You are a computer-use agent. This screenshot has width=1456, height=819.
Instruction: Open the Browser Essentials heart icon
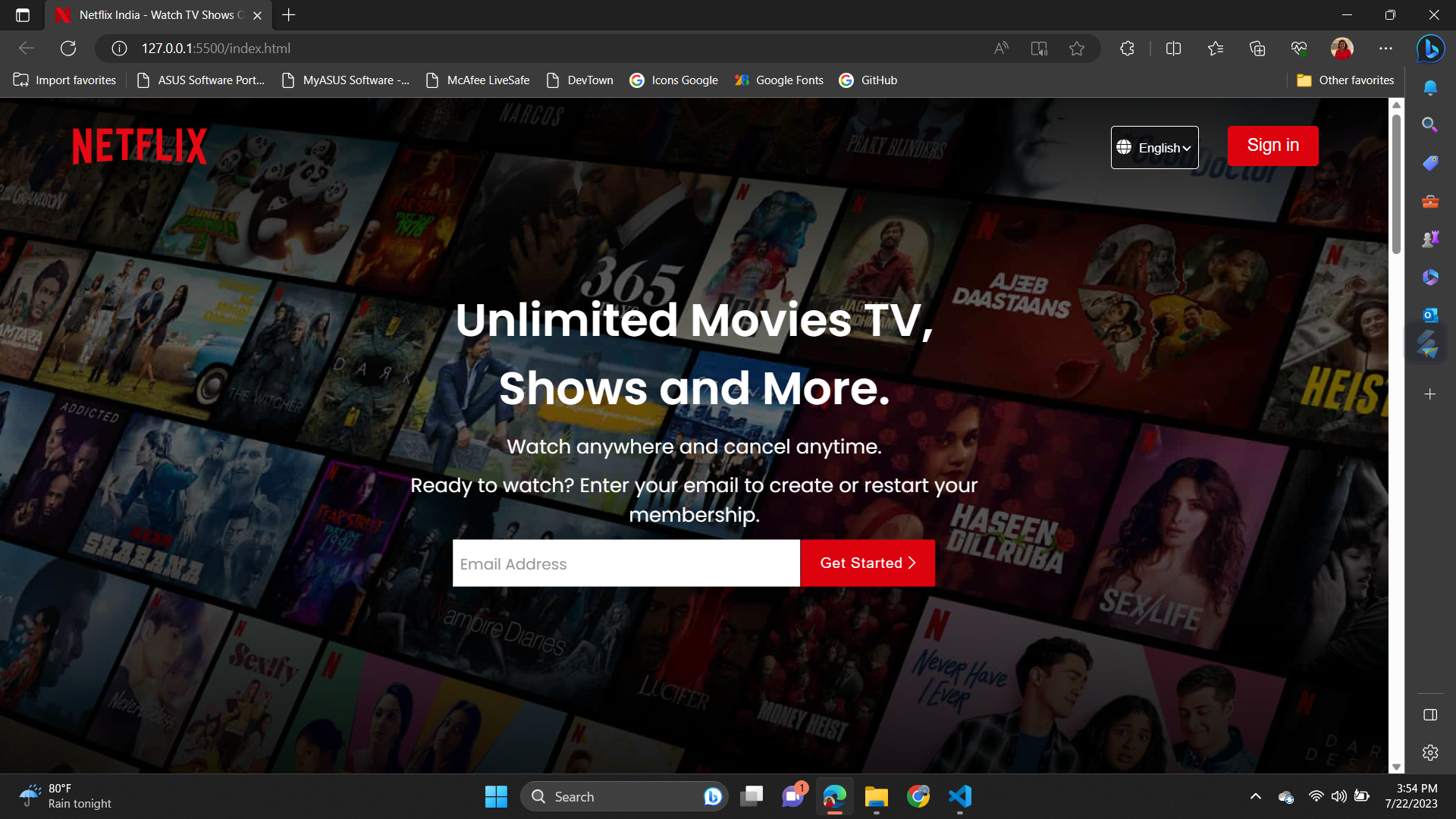tap(1298, 48)
